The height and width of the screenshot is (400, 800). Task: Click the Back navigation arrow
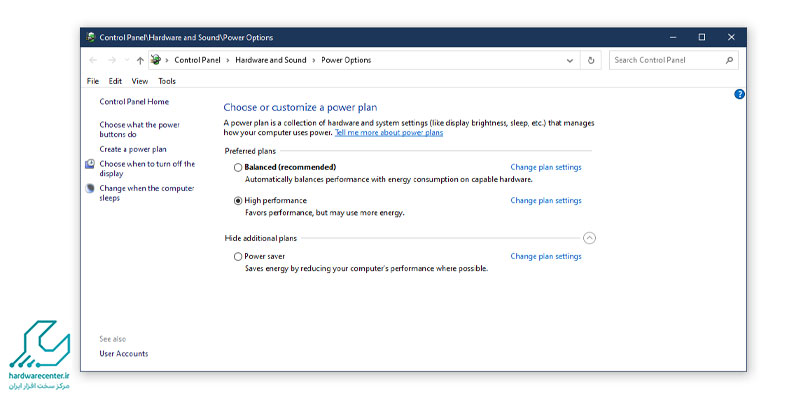click(x=93, y=60)
